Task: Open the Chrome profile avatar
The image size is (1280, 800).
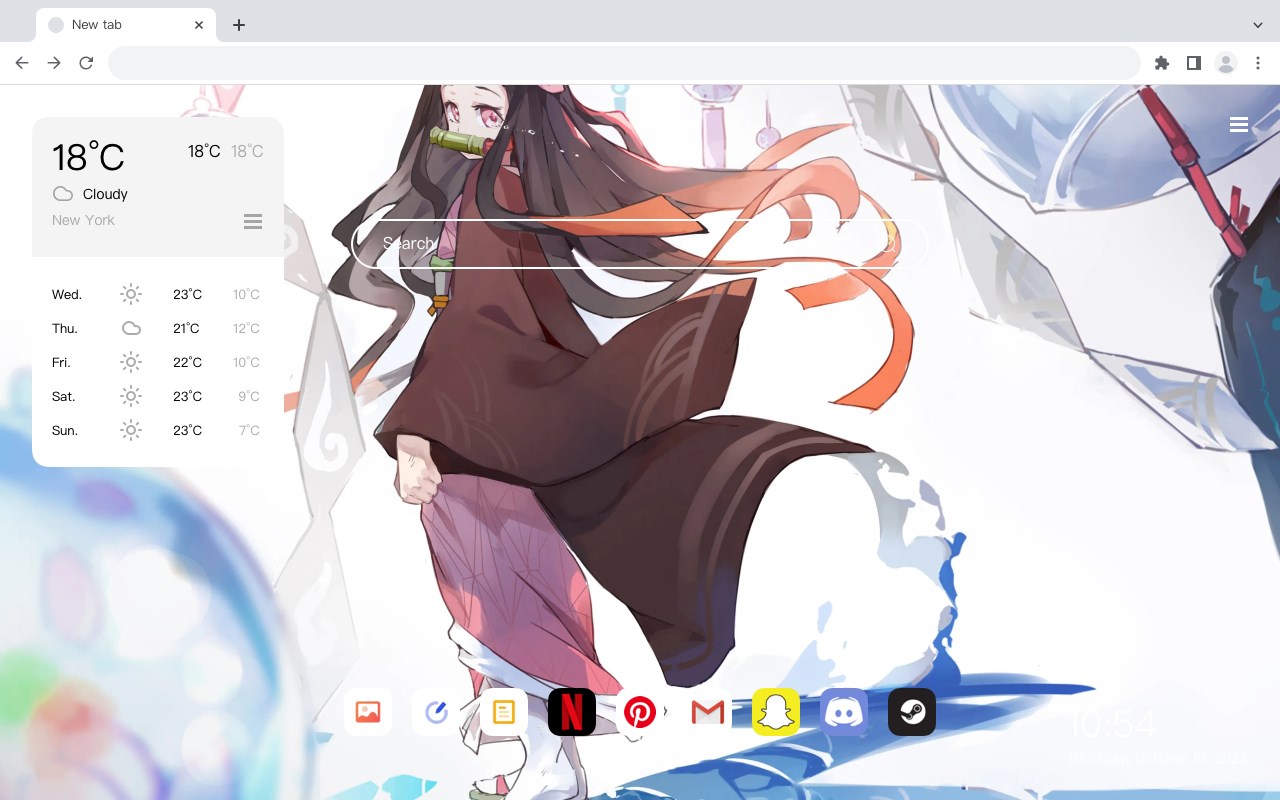Action: (x=1226, y=63)
